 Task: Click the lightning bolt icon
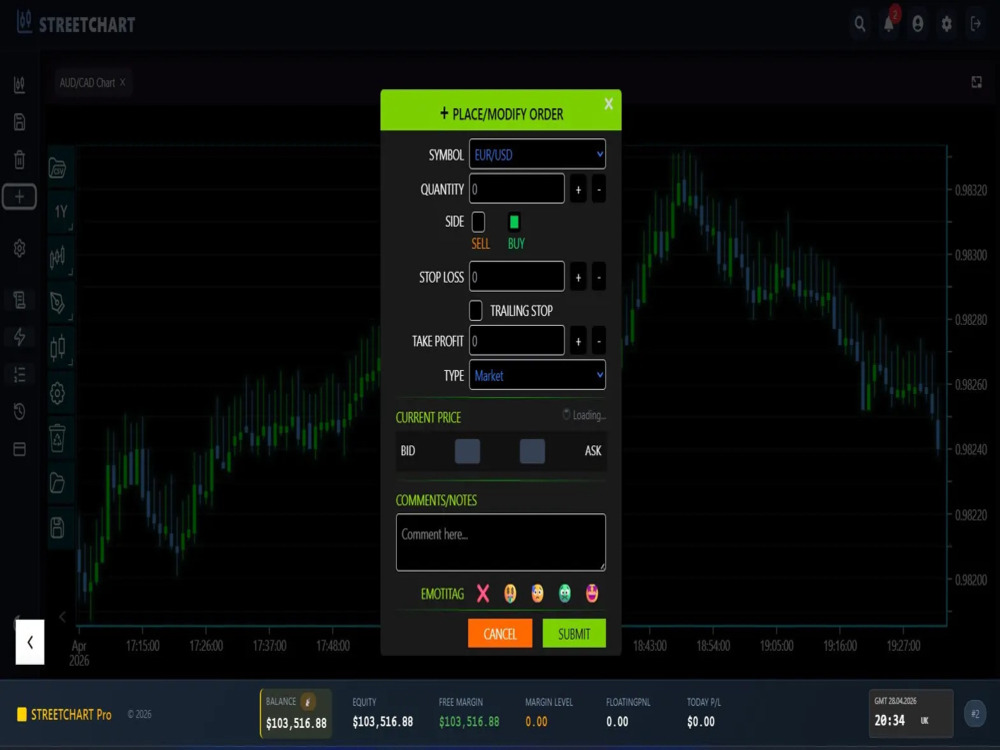20,337
